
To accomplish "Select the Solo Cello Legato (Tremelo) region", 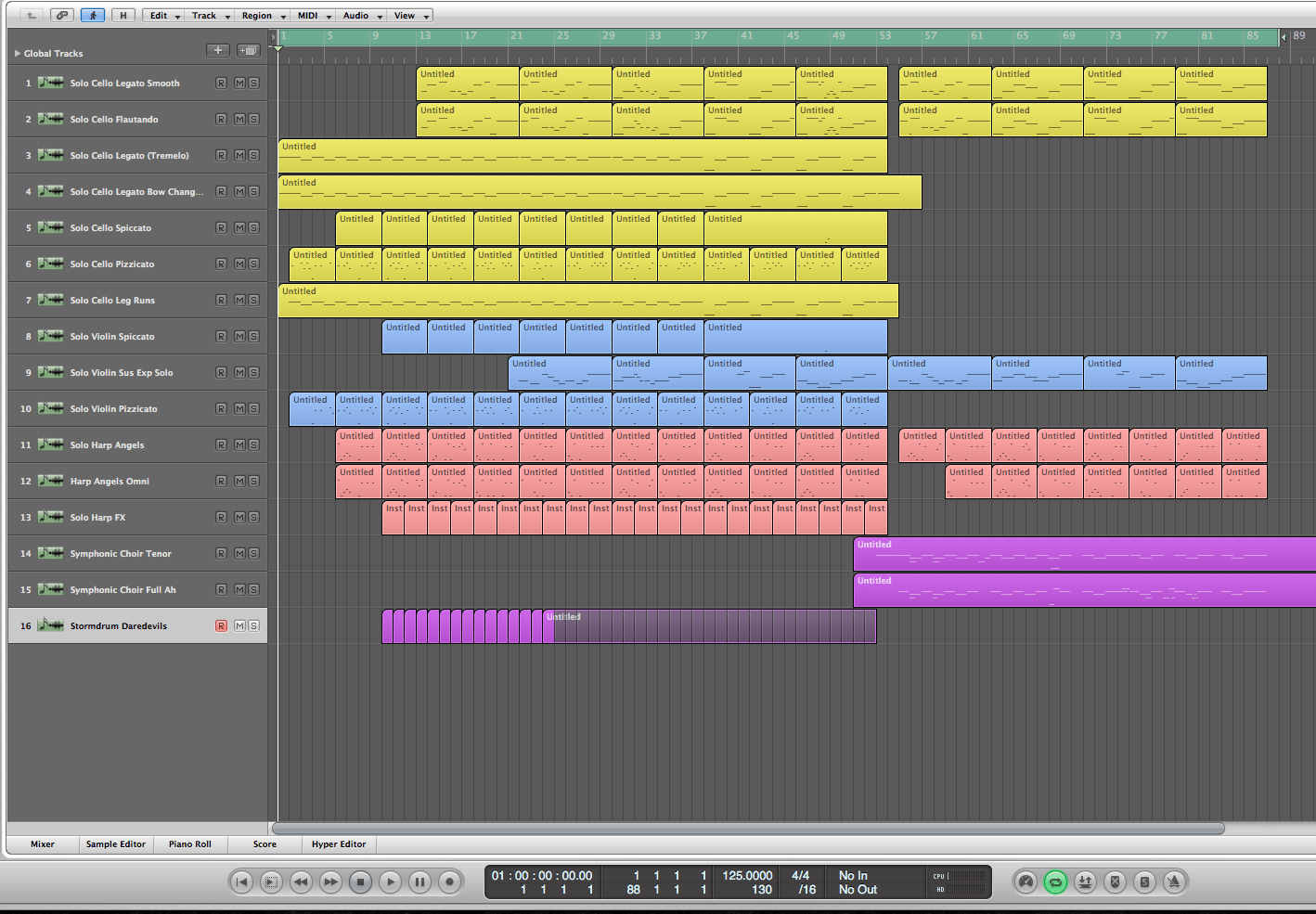I will (x=583, y=155).
